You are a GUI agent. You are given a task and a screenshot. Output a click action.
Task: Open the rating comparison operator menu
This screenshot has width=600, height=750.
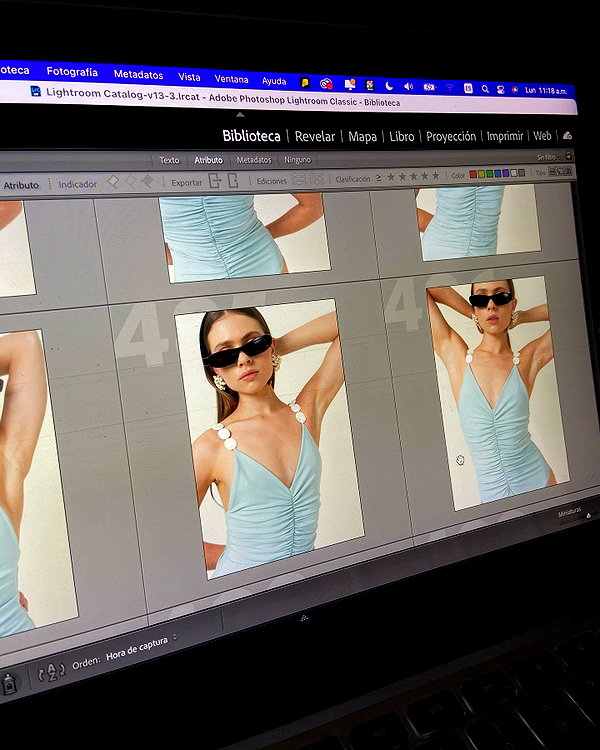[379, 177]
